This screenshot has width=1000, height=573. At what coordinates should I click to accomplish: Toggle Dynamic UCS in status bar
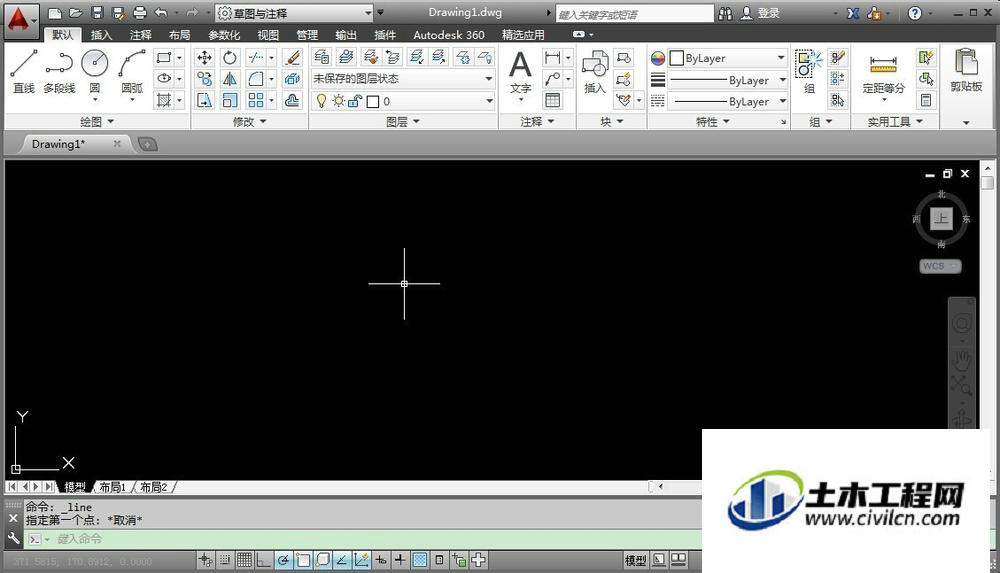tap(362, 560)
